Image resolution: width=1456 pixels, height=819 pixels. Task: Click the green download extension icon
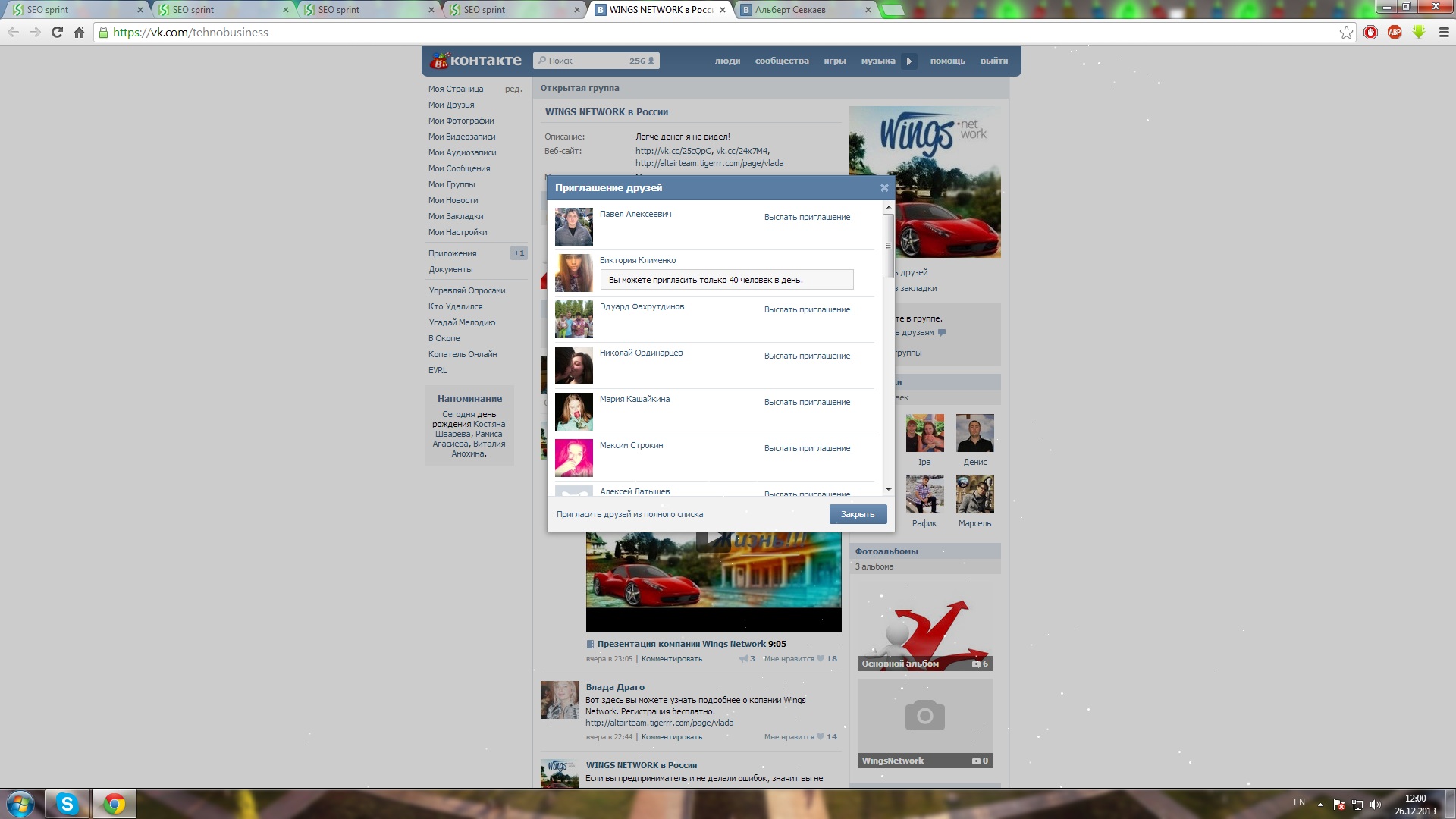(x=1419, y=32)
